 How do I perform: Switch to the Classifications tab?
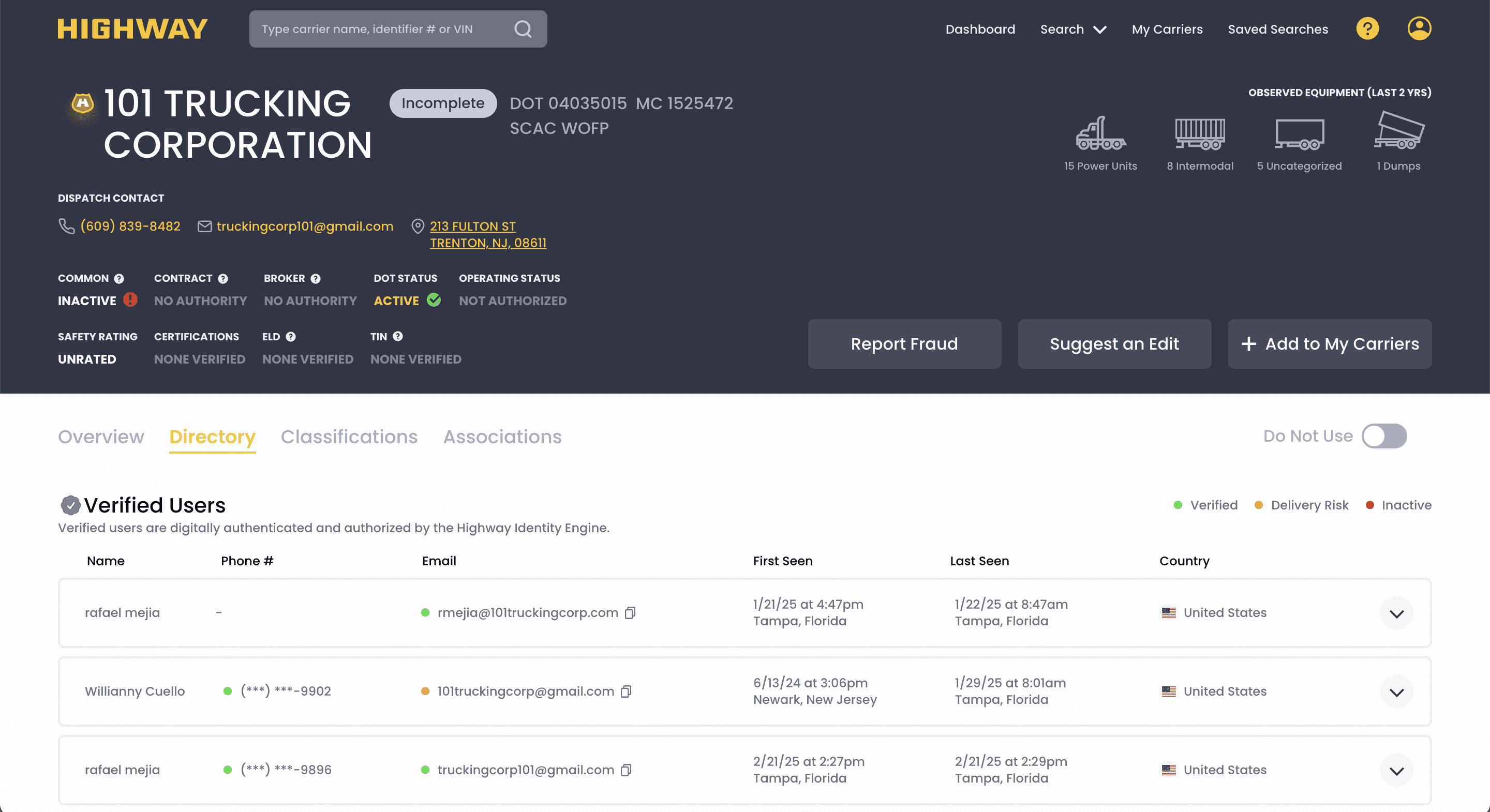(x=349, y=437)
